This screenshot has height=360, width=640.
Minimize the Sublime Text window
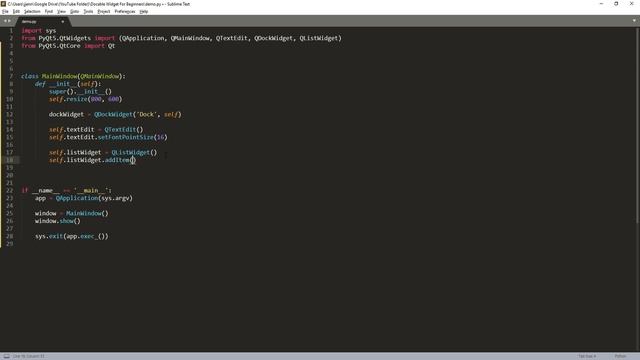tap(601, 4)
